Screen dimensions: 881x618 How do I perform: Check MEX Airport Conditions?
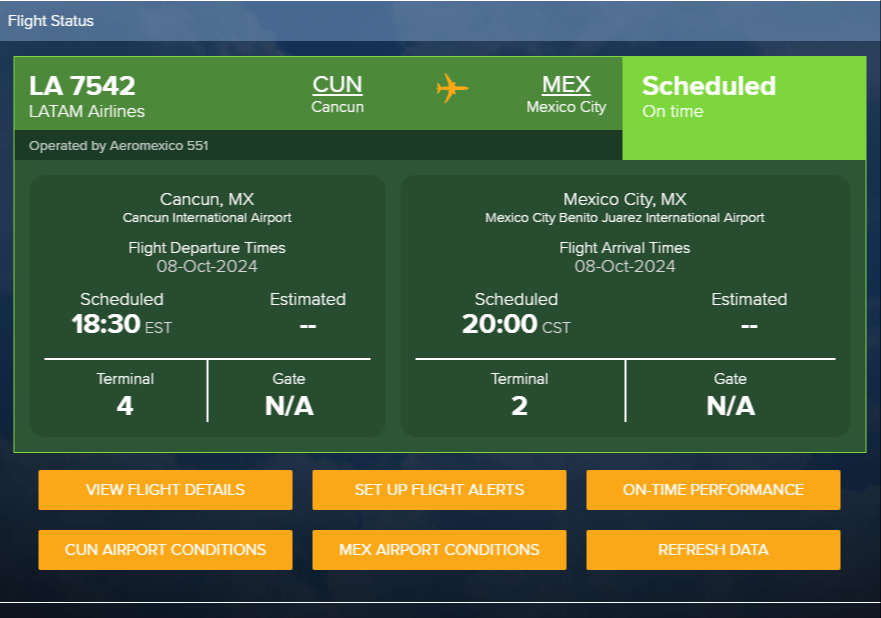pos(439,550)
